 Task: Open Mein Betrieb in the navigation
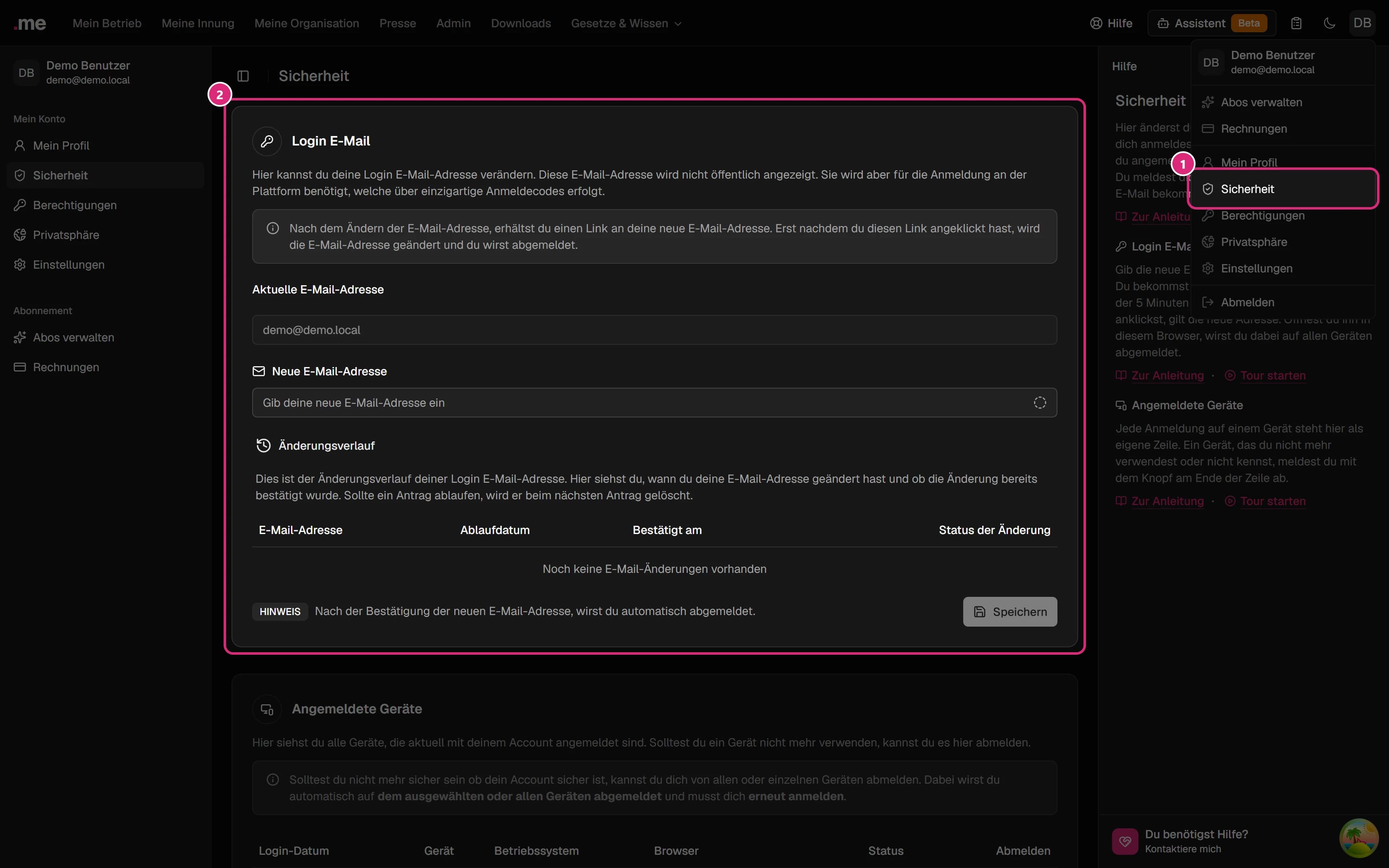coord(107,24)
